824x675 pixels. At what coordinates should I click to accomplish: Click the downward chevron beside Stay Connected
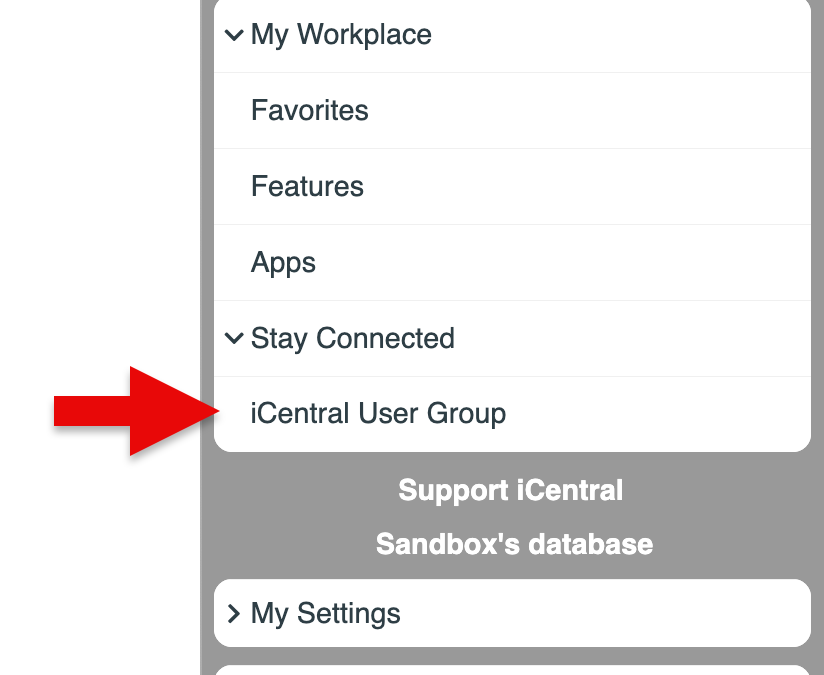tap(234, 339)
